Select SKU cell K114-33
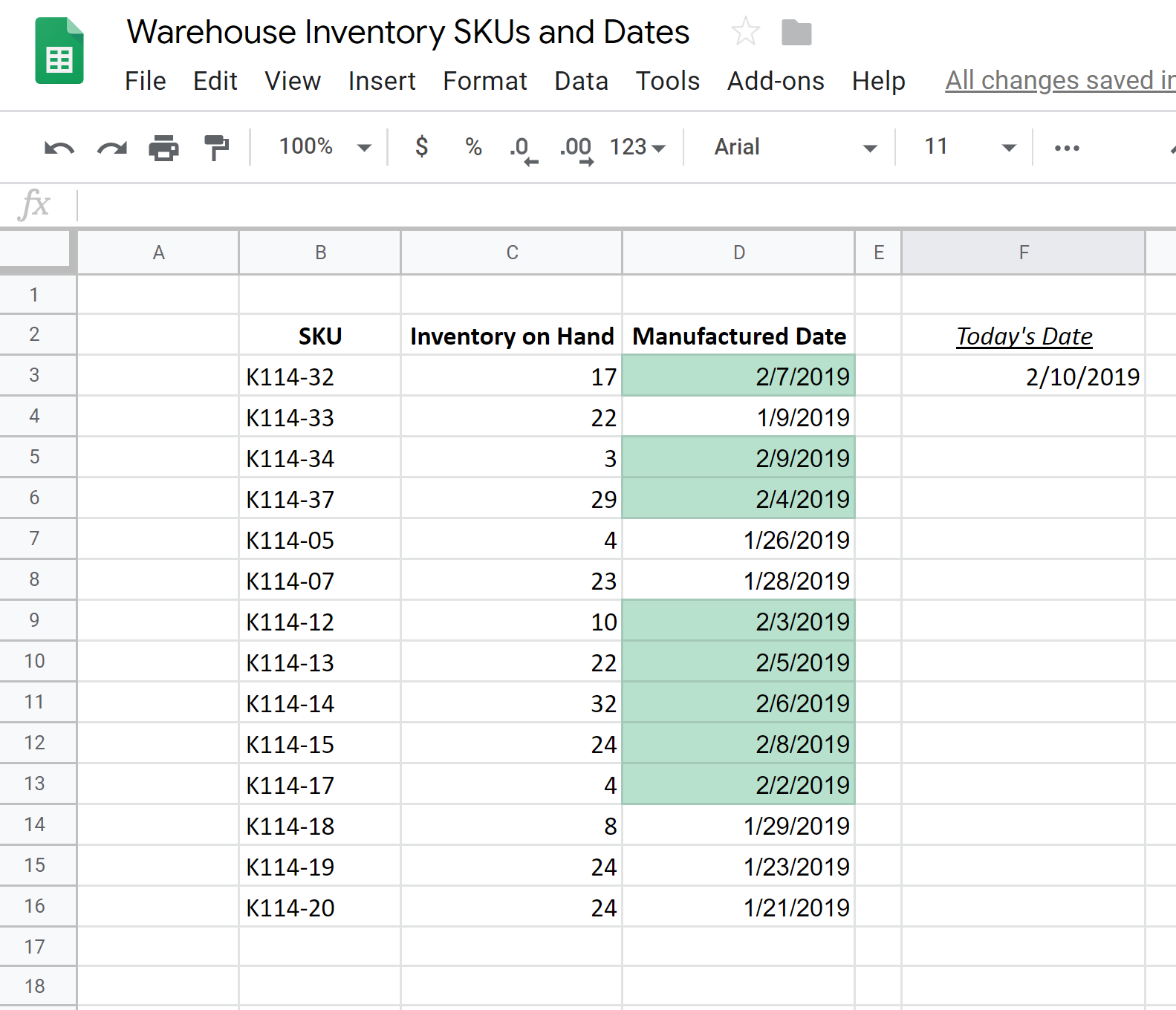This screenshot has height=1010, width=1176. point(320,417)
